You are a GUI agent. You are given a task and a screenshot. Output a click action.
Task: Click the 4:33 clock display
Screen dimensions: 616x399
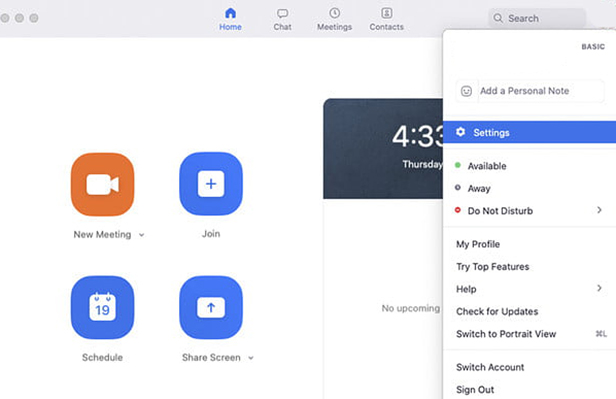(418, 137)
